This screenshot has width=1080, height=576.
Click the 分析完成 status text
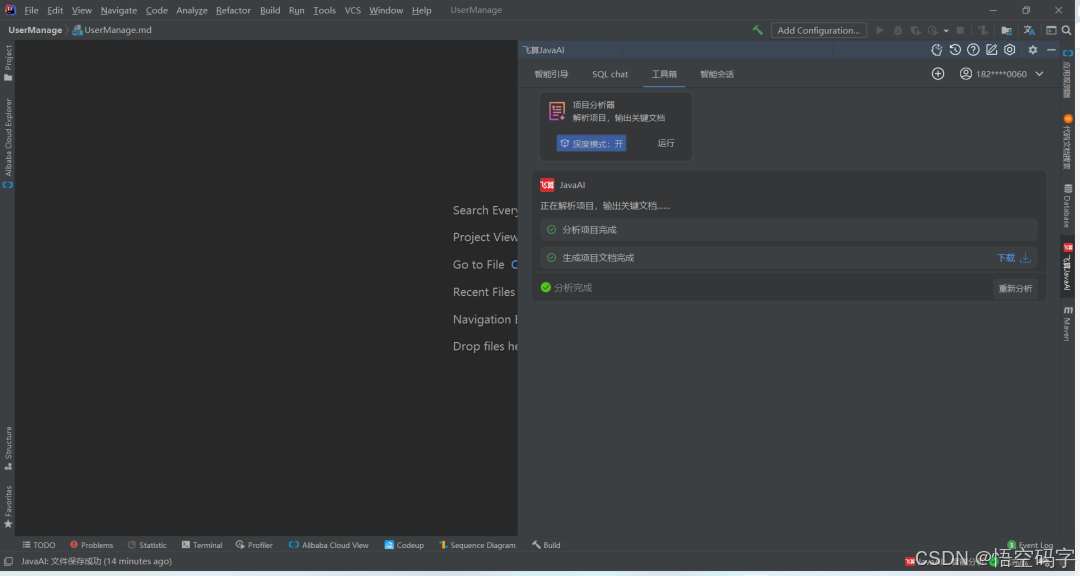573,287
